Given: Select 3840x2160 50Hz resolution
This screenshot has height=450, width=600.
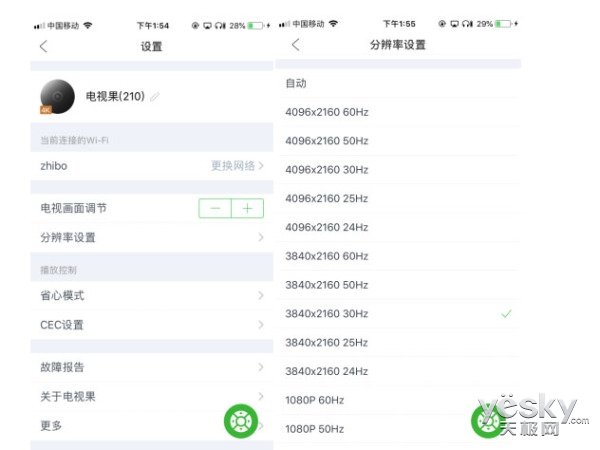Looking at the screenshot, I should [398, 285].
